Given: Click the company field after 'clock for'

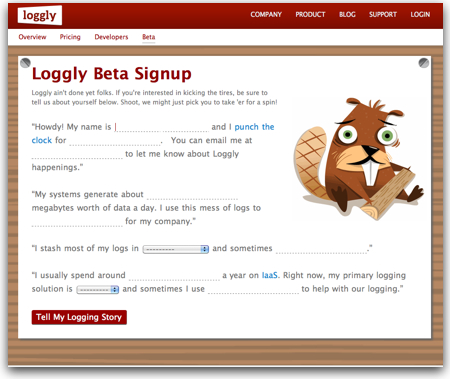Looking at the screenshot, I should (115, 141).
